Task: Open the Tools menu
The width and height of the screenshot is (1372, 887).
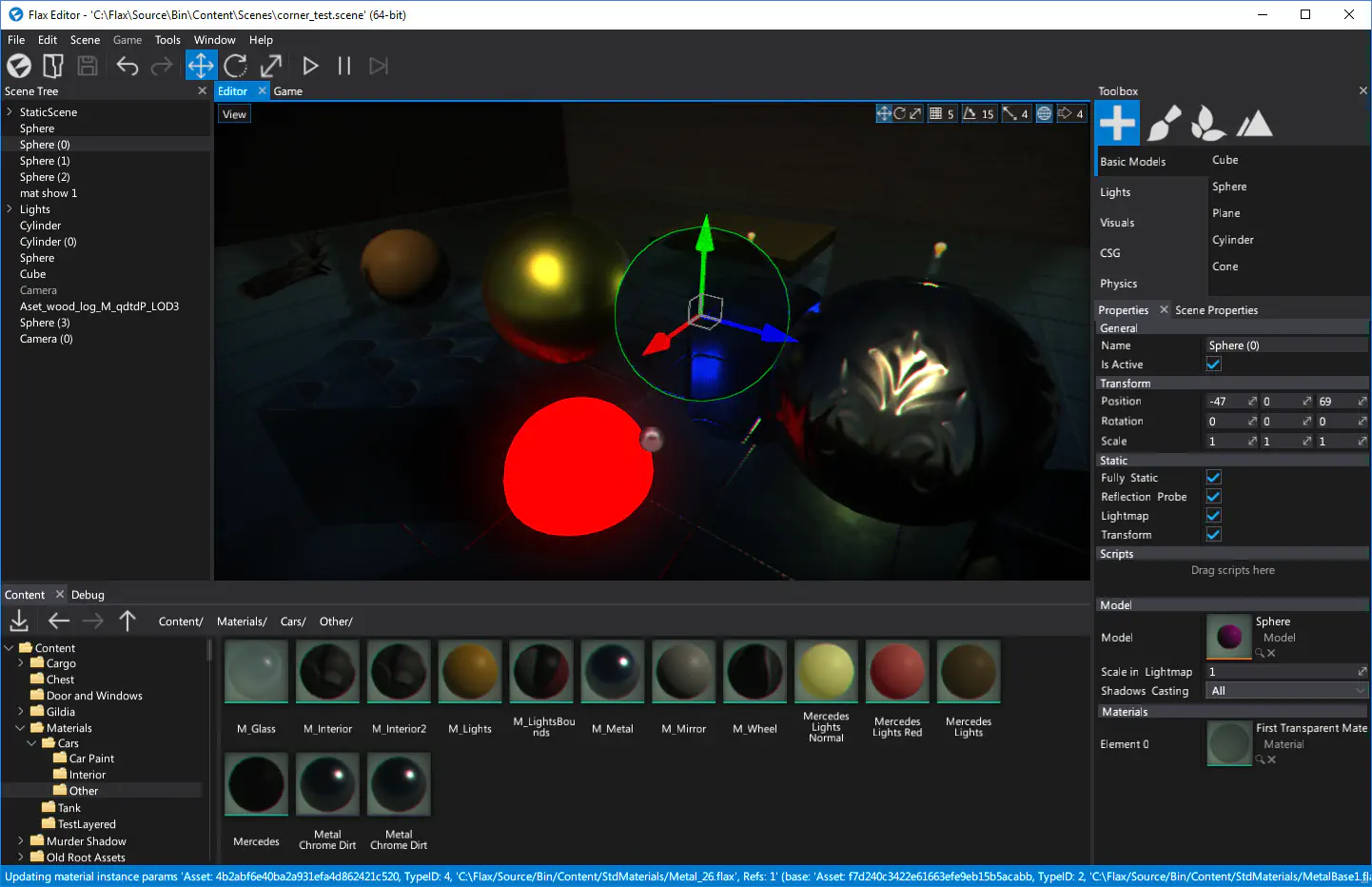Action: (167, 40)
